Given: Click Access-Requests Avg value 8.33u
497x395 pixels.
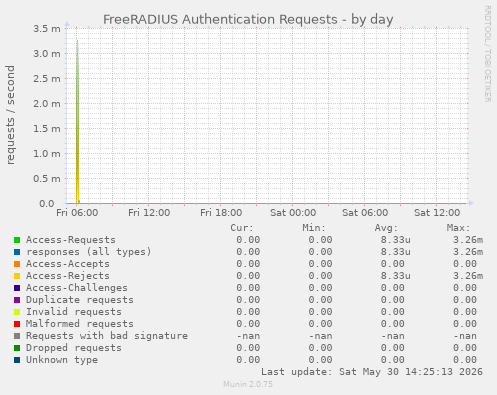Looking at the screenshot, I should (396, 240).
